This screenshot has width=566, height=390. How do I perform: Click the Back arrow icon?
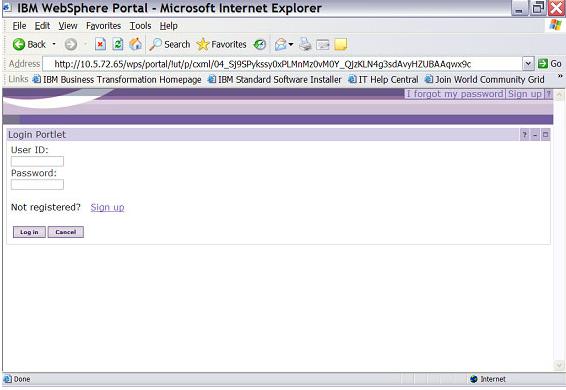pos(18,44)
